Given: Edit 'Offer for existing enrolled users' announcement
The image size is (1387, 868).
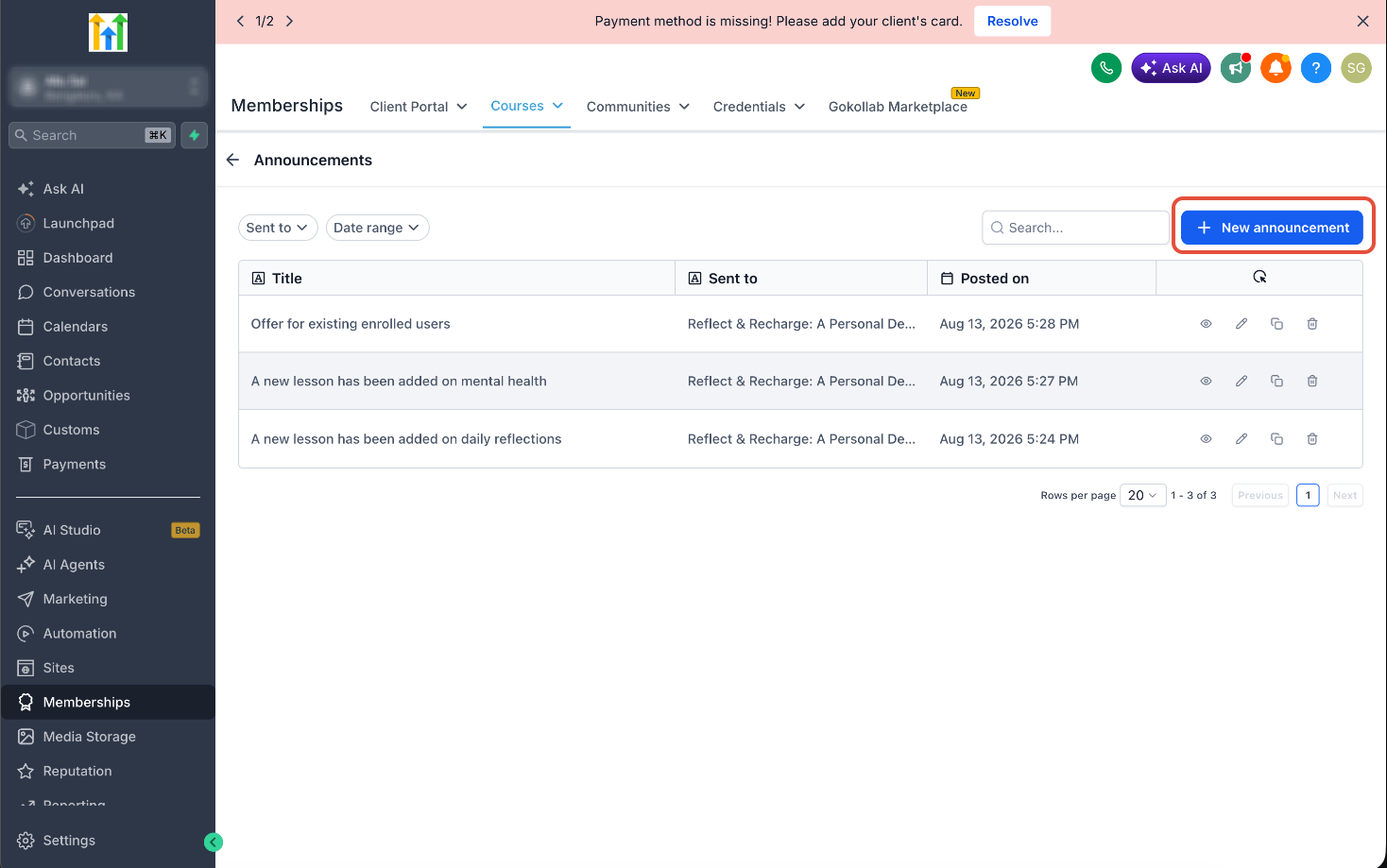Looking at the screenshot, I should click(1241, 324).
